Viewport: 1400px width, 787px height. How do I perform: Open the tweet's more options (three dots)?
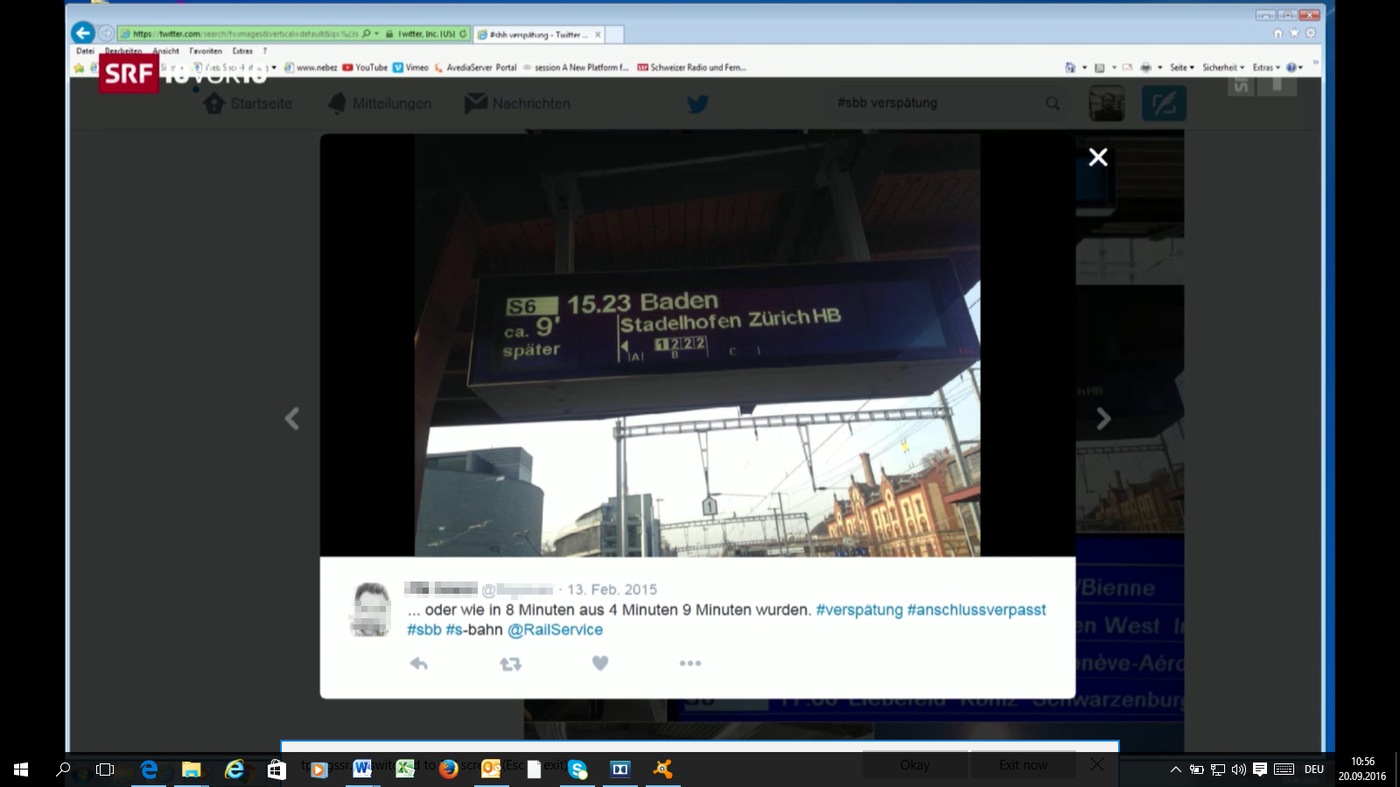coord(690,663)
